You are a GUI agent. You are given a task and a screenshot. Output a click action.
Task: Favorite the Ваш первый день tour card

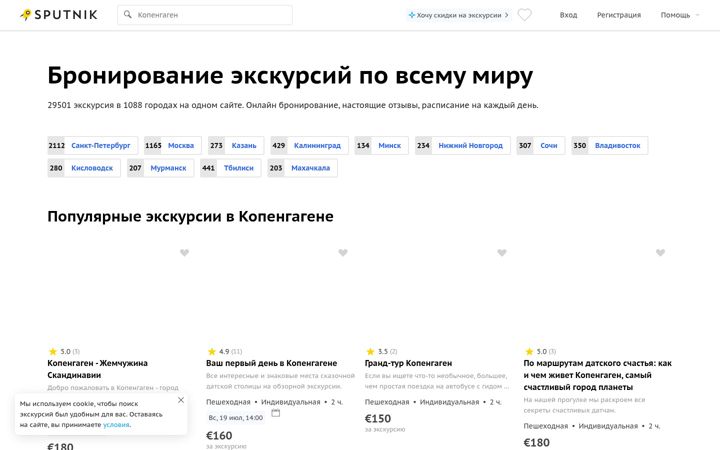click(343, 253)
